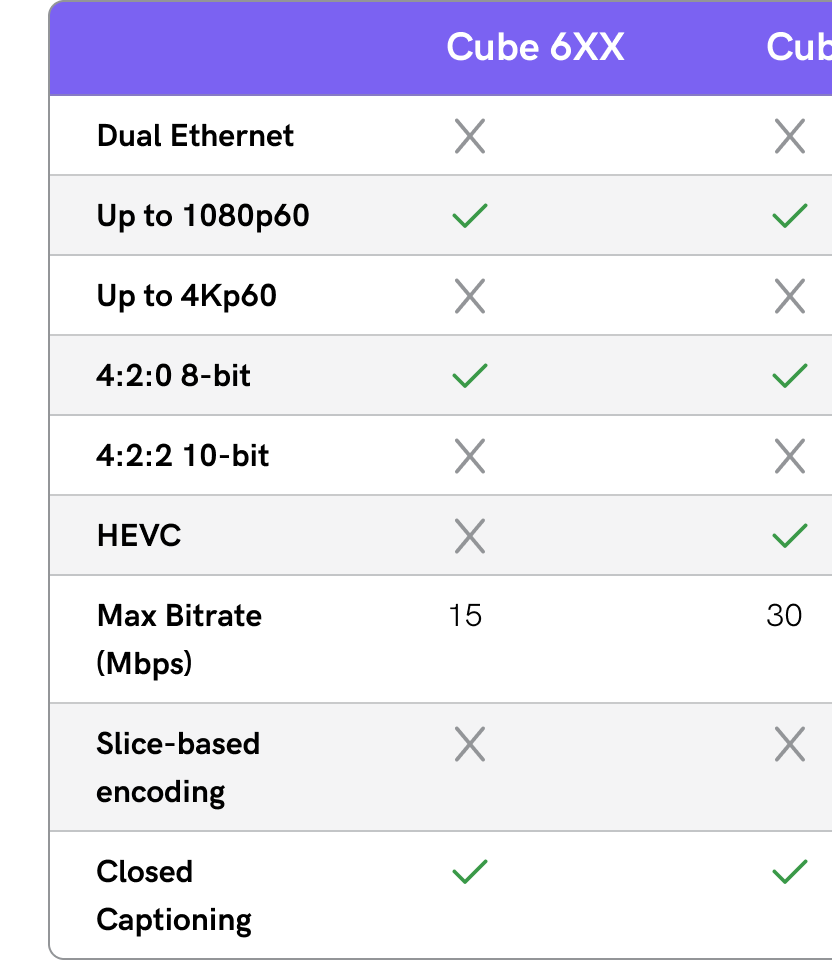Image resolution: width=832 pixels, height=960 pixels.
Task: Click the X for Slice-based encoding, Cube 6XX
Action: 469,744
